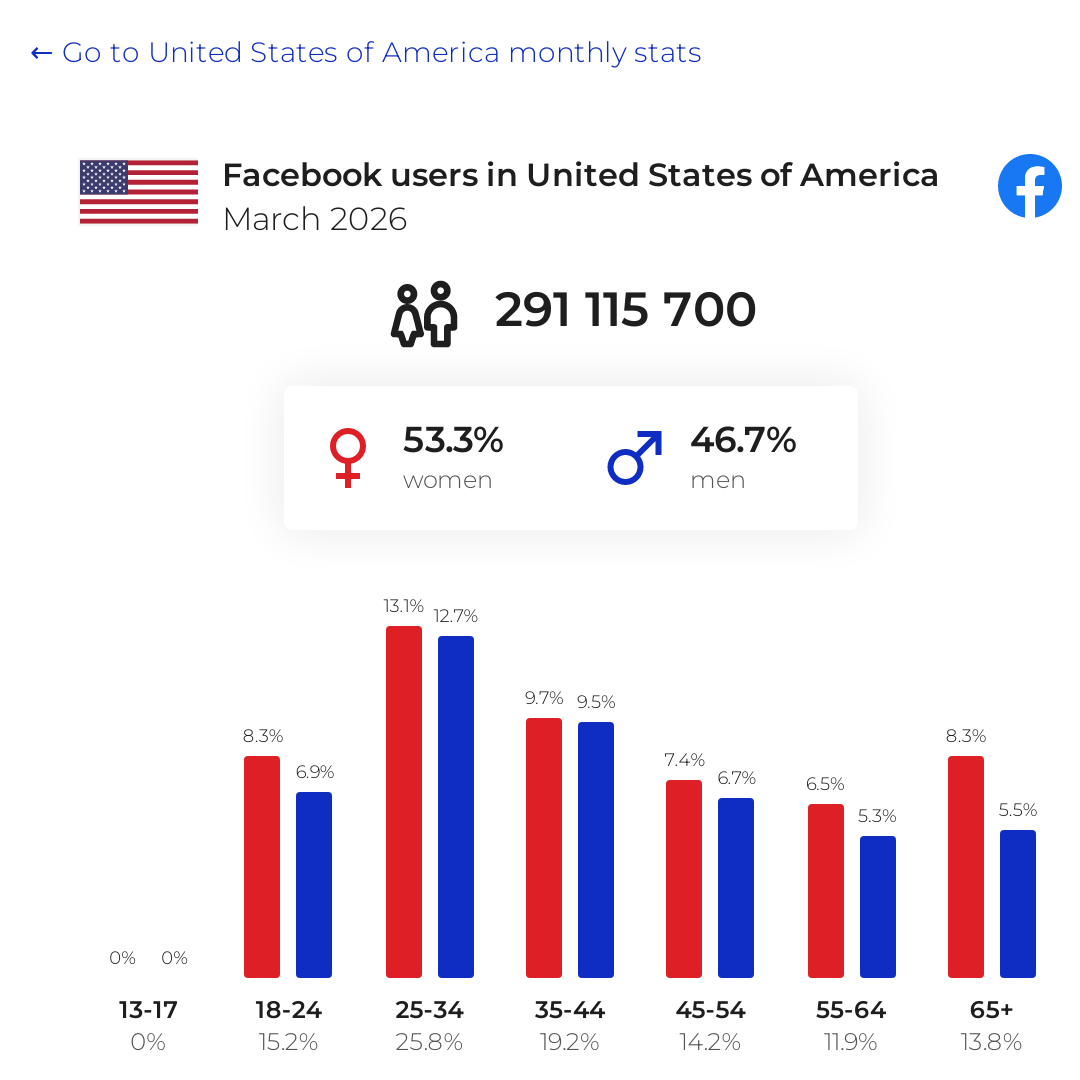1080x1080 pixels.
Task: Select the red 25-34 women bar
Action: click(x=404, y=802)
